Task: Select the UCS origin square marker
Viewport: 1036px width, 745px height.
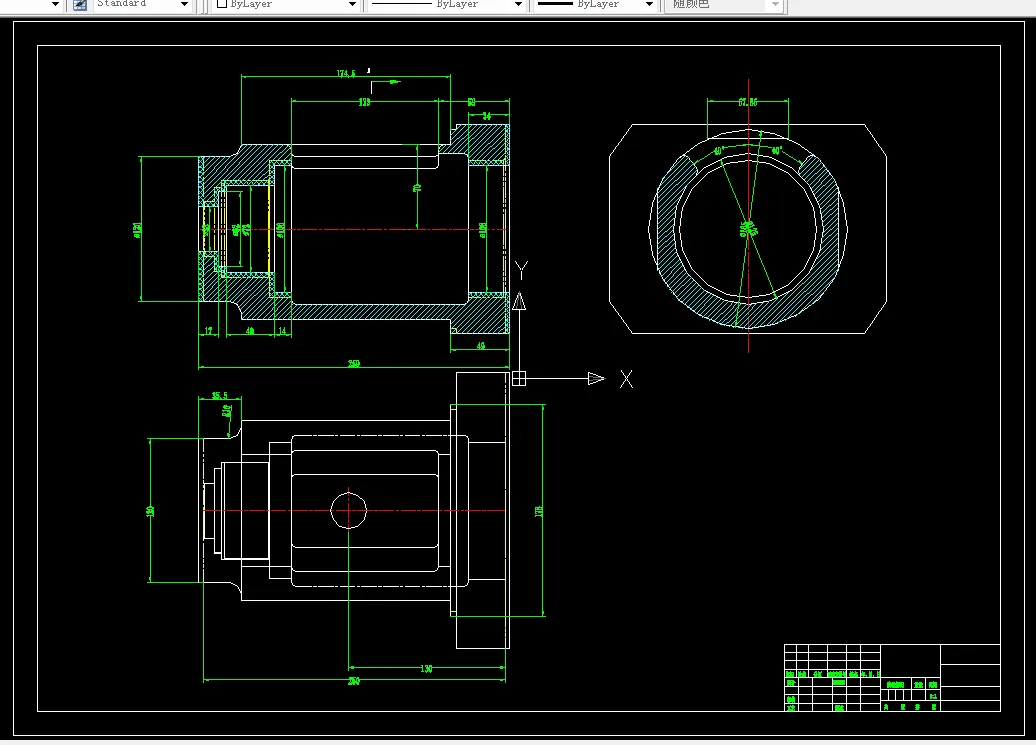Action: pos(519,378)
